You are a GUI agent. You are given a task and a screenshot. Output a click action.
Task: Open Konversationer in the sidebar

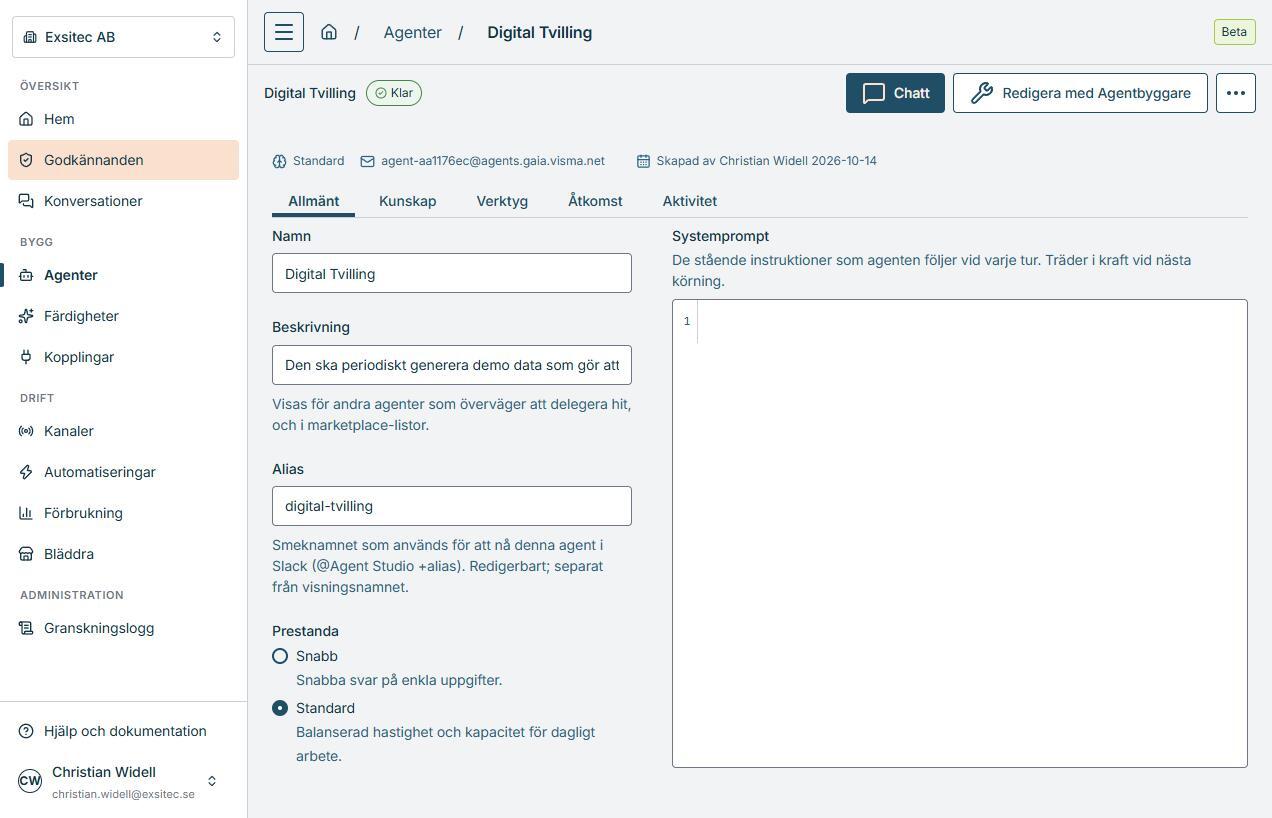click(x=123, y=201)
